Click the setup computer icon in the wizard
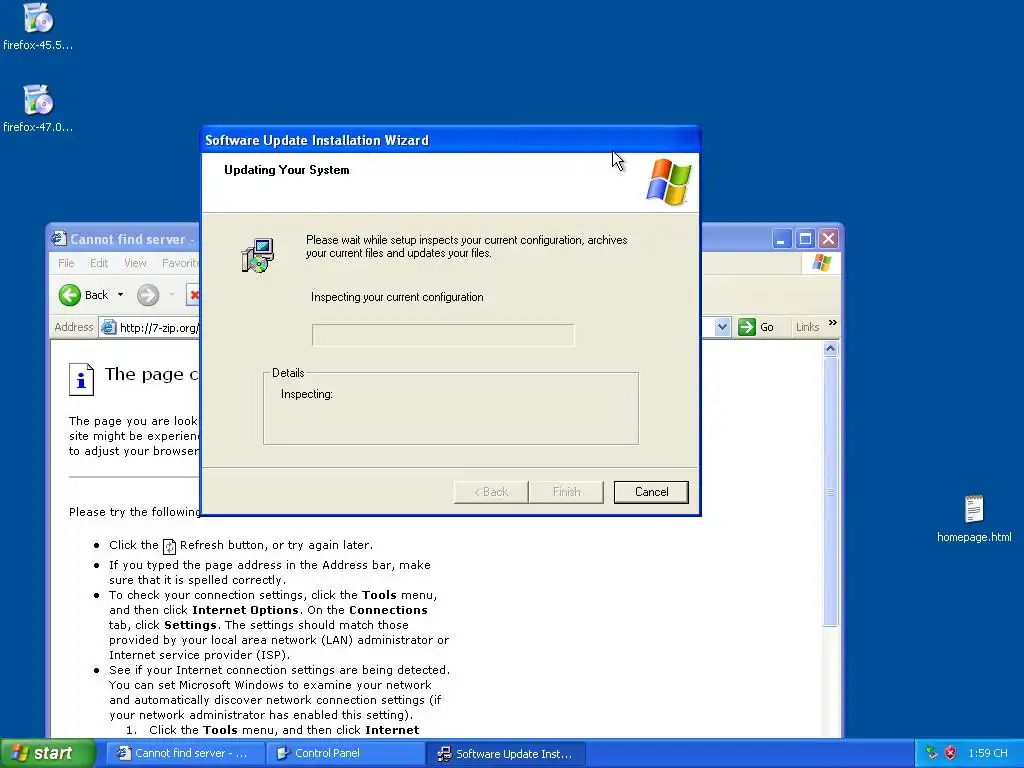The image size is (1024, 768). pos(257,255)
